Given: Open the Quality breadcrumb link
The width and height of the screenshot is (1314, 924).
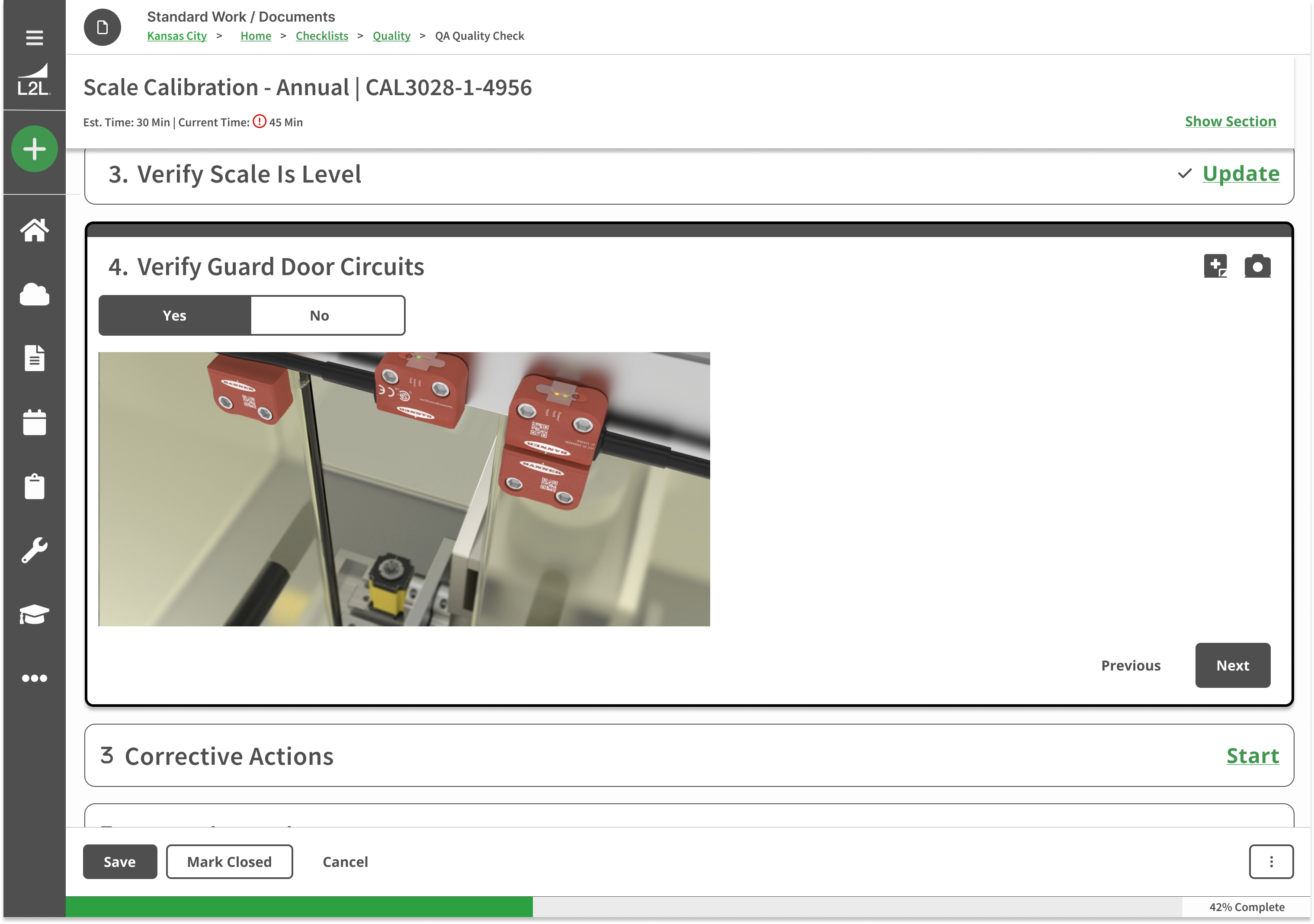Looking at the screenshot, I should [x=391, y=35].
